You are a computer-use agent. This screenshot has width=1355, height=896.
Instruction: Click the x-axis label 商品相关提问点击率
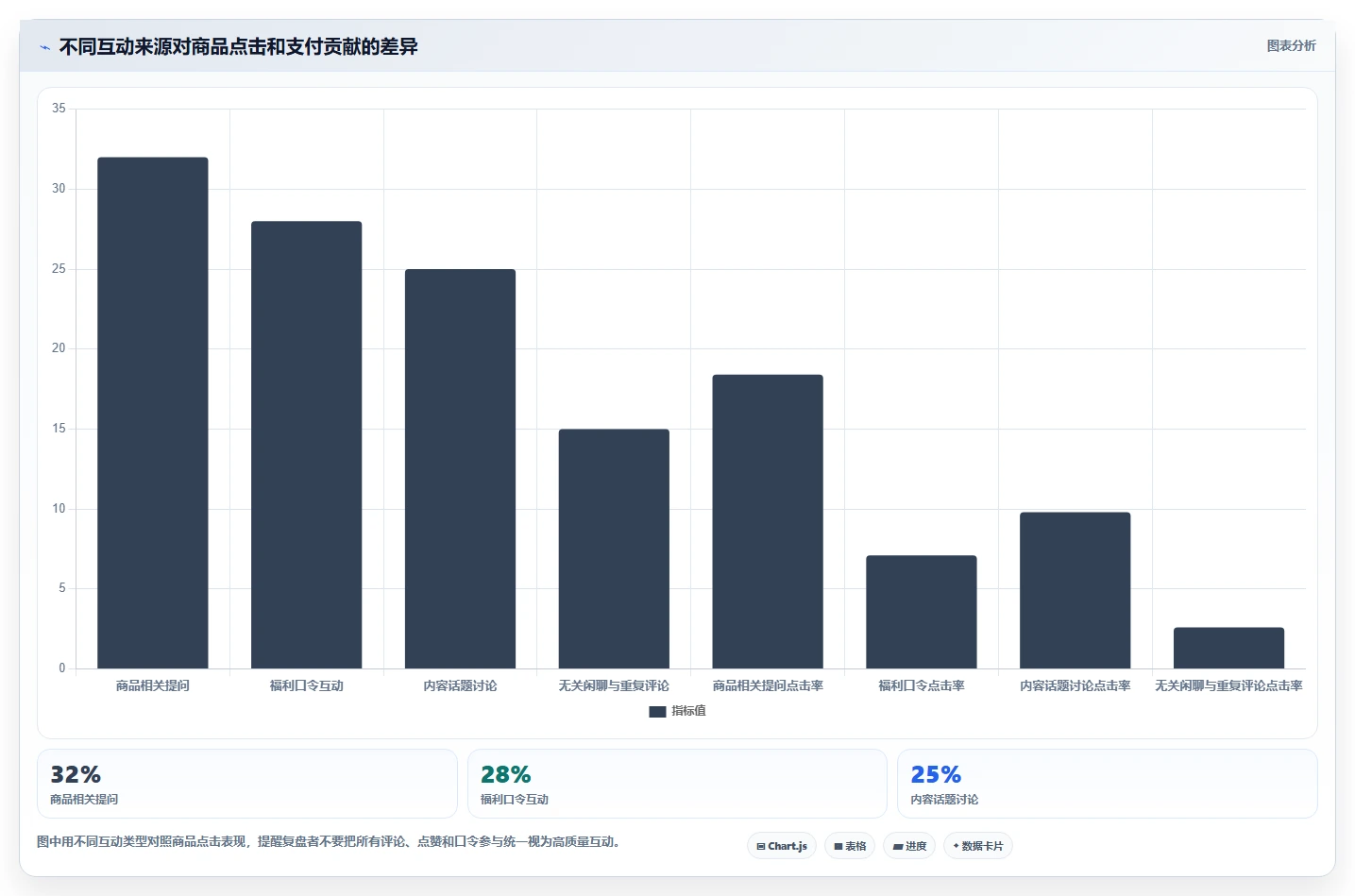point(768,685)
